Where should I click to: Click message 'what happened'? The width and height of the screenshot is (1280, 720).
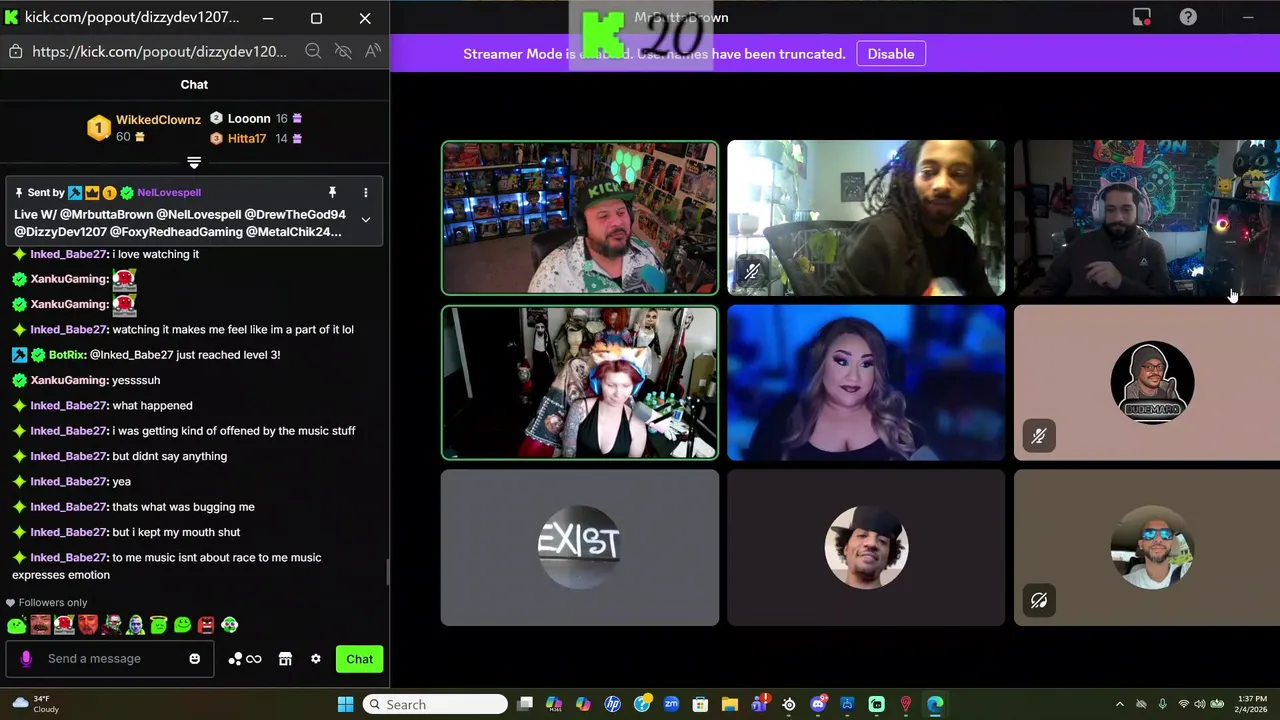click(x=152, y=406)
